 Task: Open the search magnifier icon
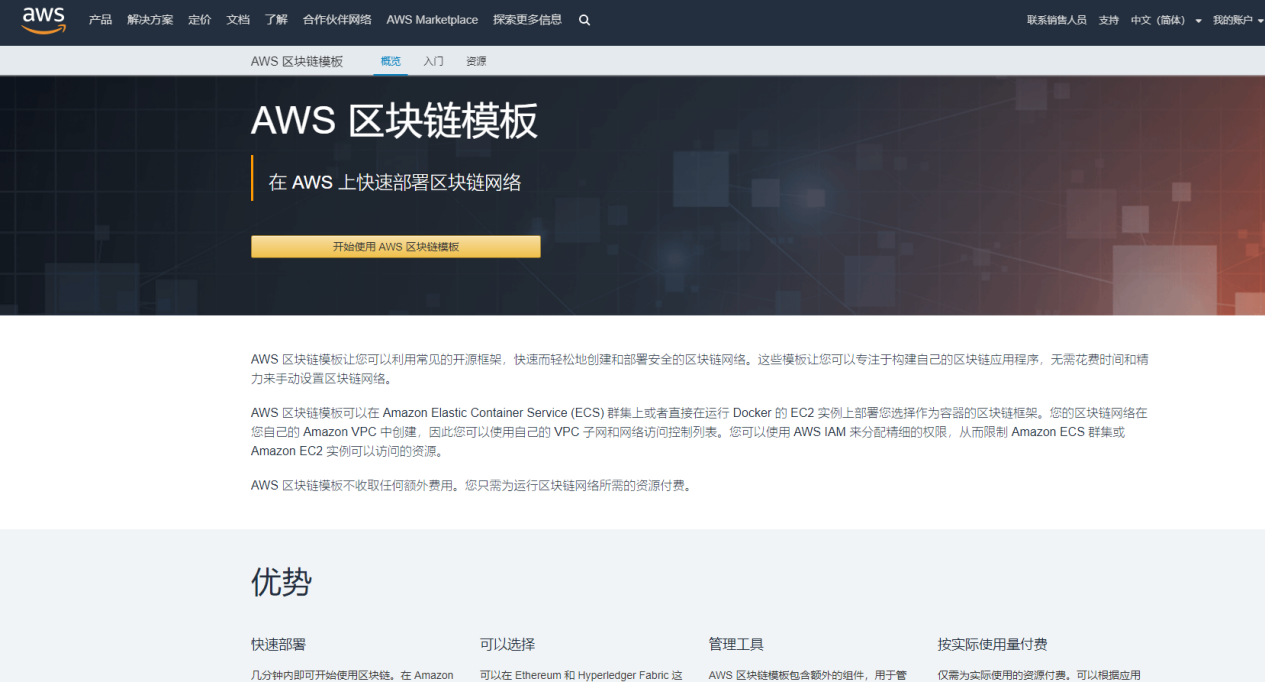coord(584,20)
